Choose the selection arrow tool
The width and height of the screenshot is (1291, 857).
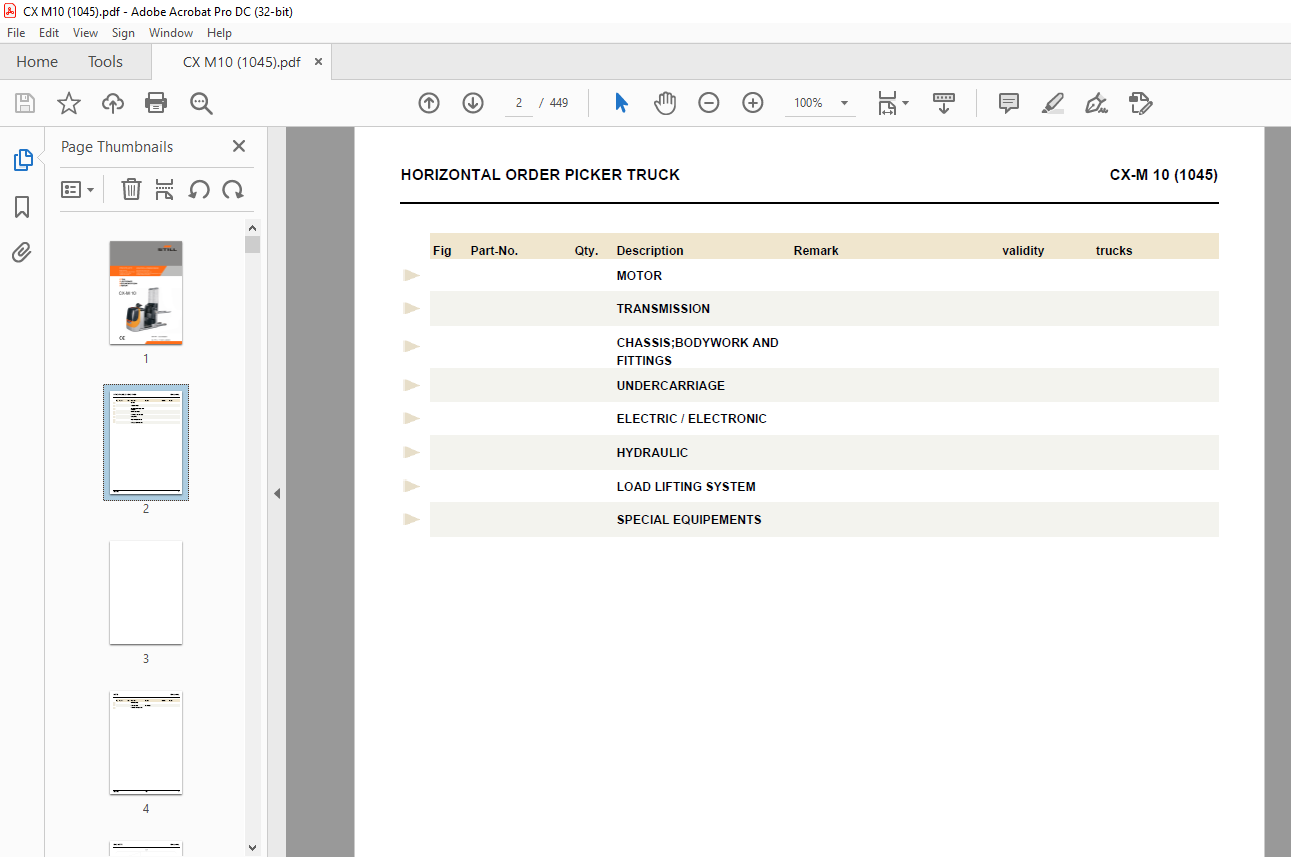[621, 103]
